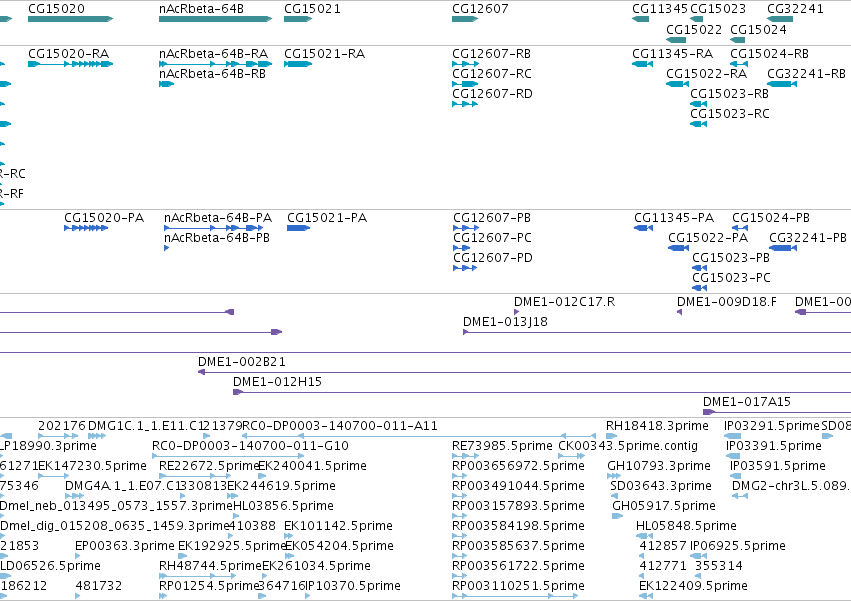The image size is (851, 601).
Task: Click the CG15024 gene label
Action: click(x=758, y=29)
